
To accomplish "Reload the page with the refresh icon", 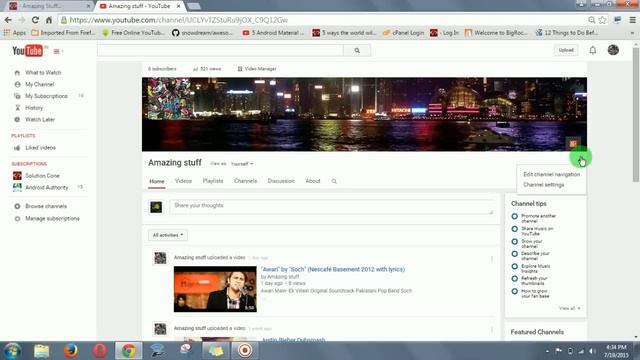I will (x=36, y=20).
